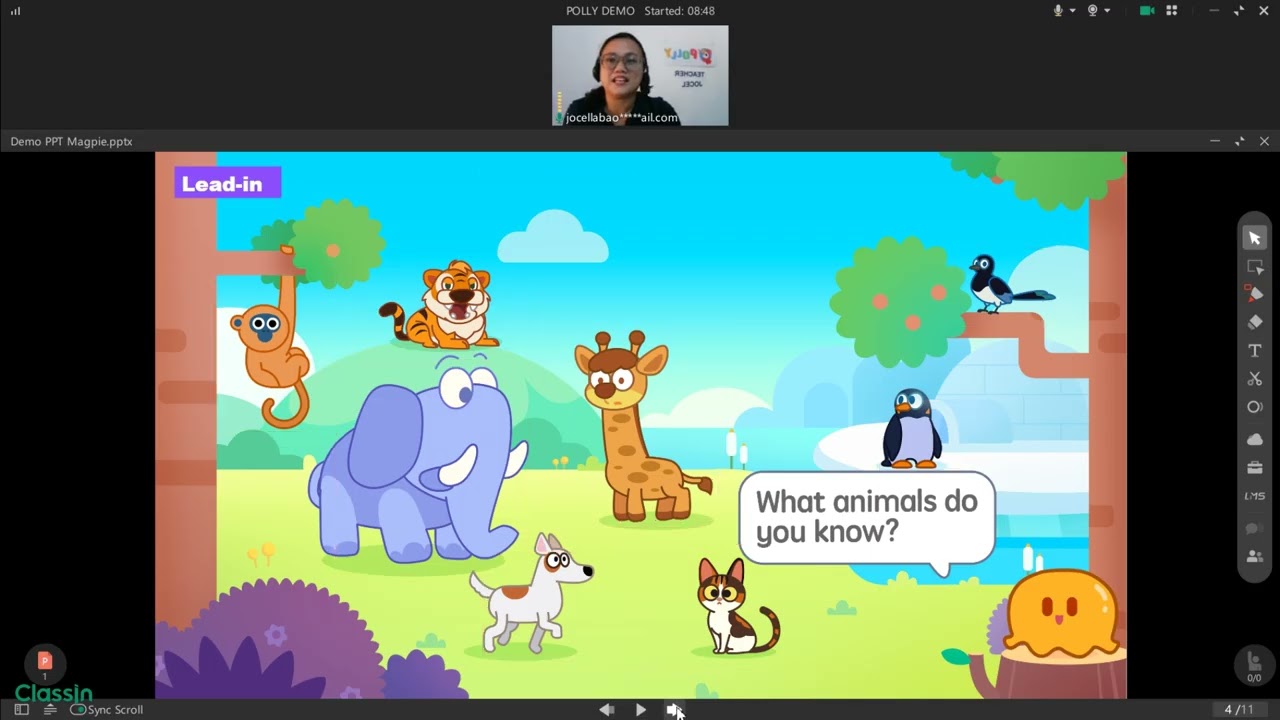Image resolution: width=1280 pixels, height=720 pixels.
Task: Click the slide page counter 4/11
Action: point(1239,709)
